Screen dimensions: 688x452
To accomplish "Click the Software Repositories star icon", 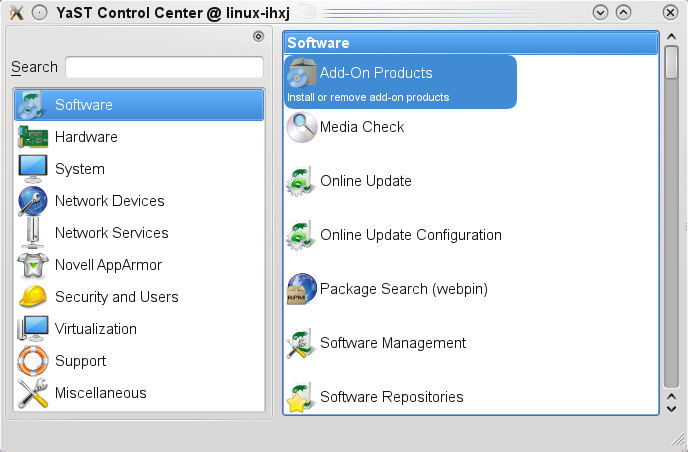I will coord(302,397).
